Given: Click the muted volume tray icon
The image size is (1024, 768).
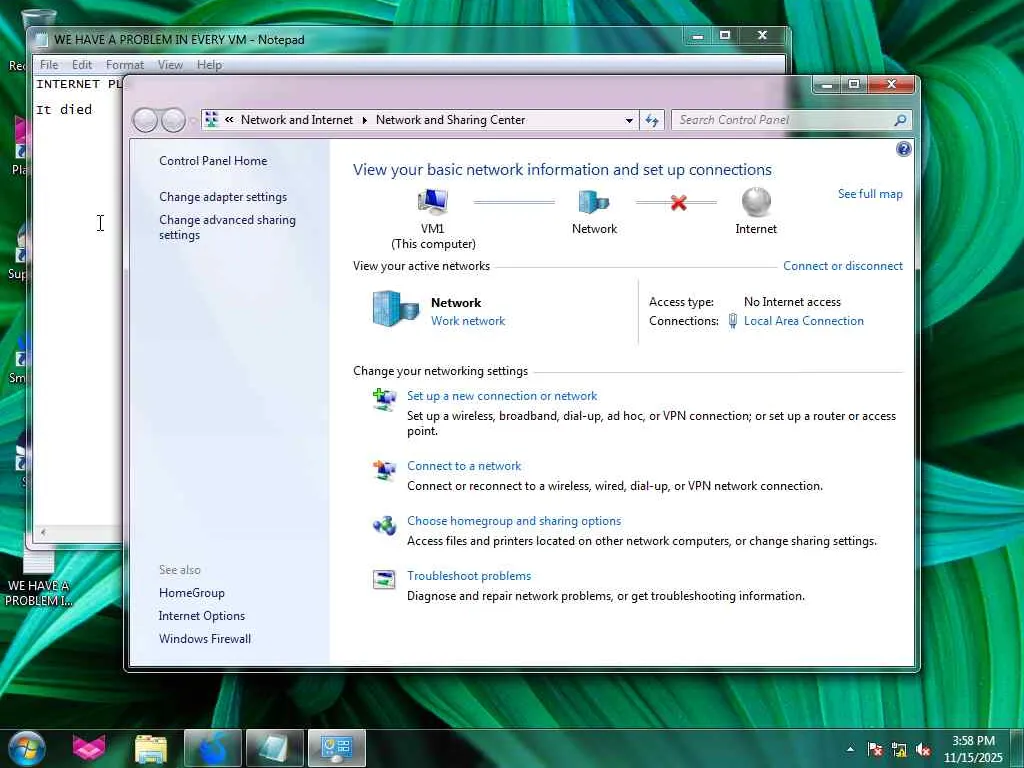Looking at the screenshot, I should [x=923, y=750].
